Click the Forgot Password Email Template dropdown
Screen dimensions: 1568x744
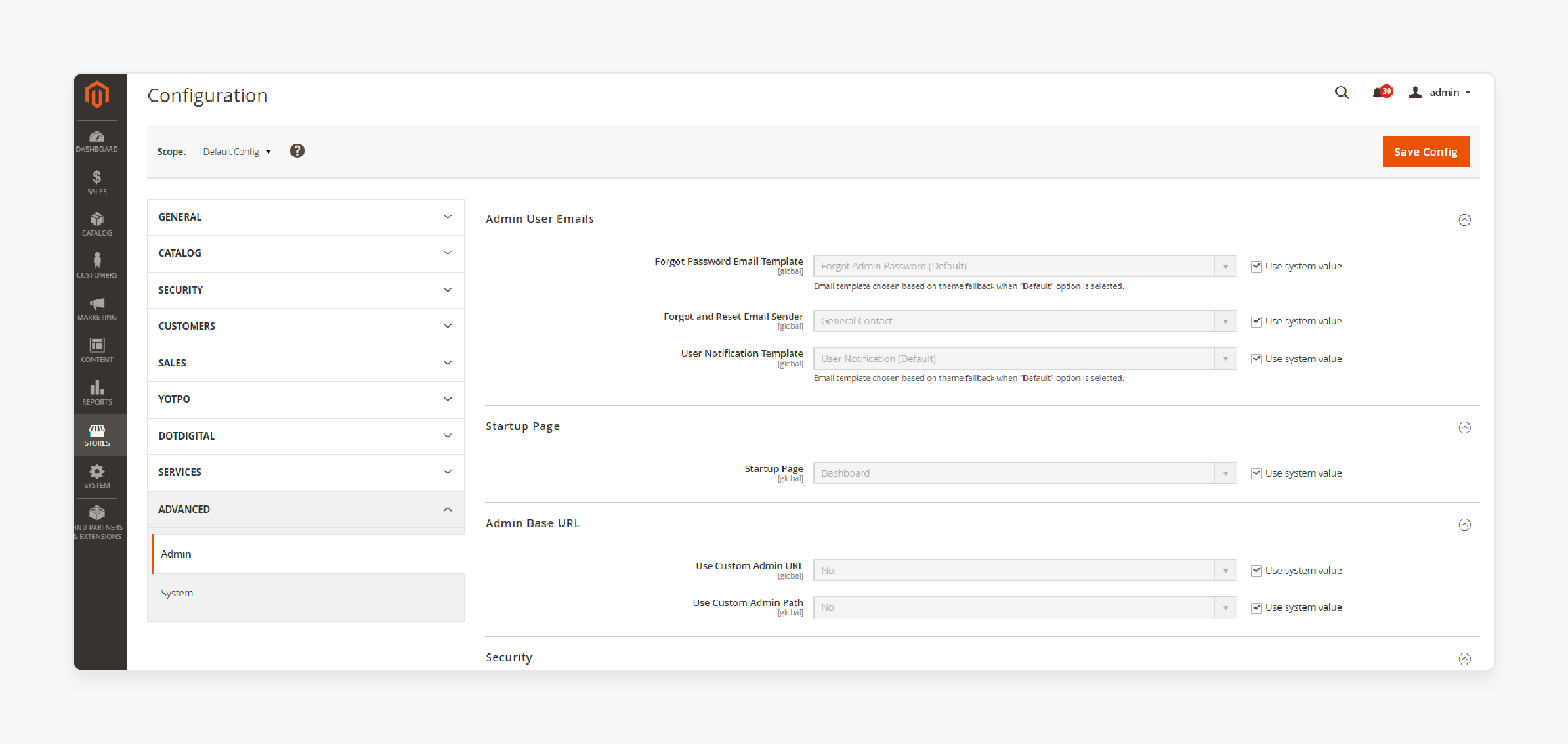pos(1023,265)
